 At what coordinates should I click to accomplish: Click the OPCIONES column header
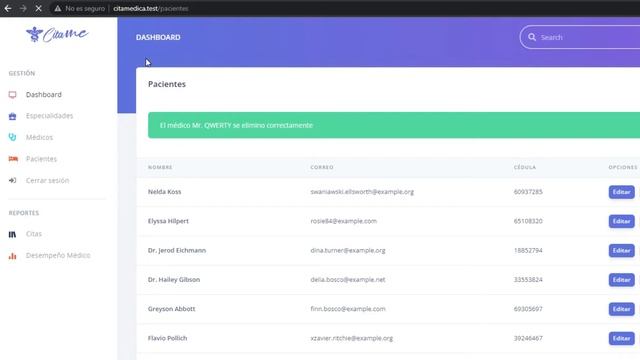click(622, 167)
